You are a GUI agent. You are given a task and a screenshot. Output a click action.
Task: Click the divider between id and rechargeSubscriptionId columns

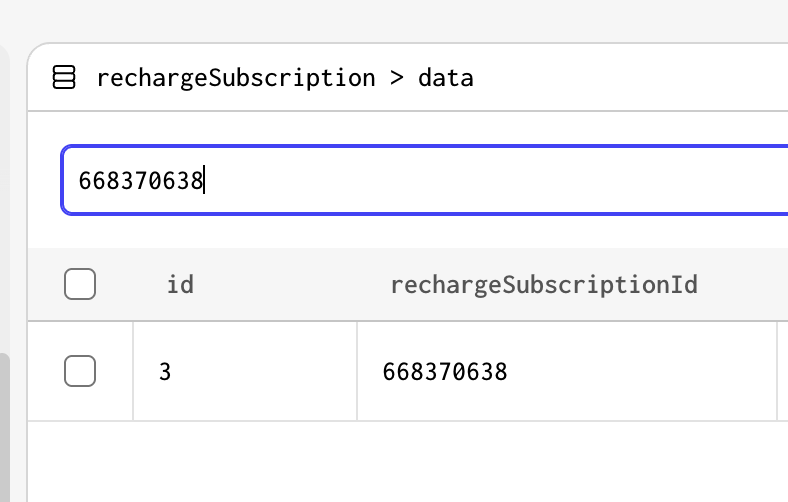[x=357, y=371]
